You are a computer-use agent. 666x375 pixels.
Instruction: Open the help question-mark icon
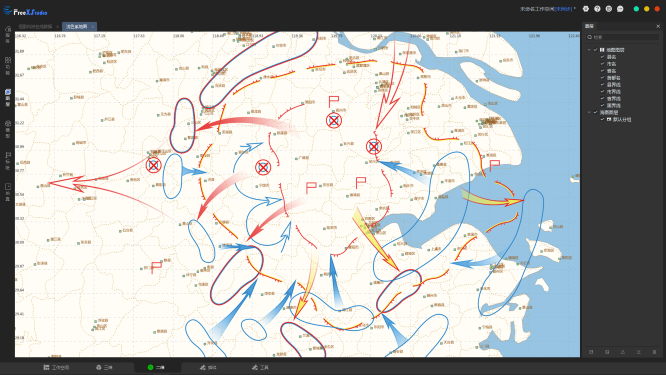[x=597, y=8]
